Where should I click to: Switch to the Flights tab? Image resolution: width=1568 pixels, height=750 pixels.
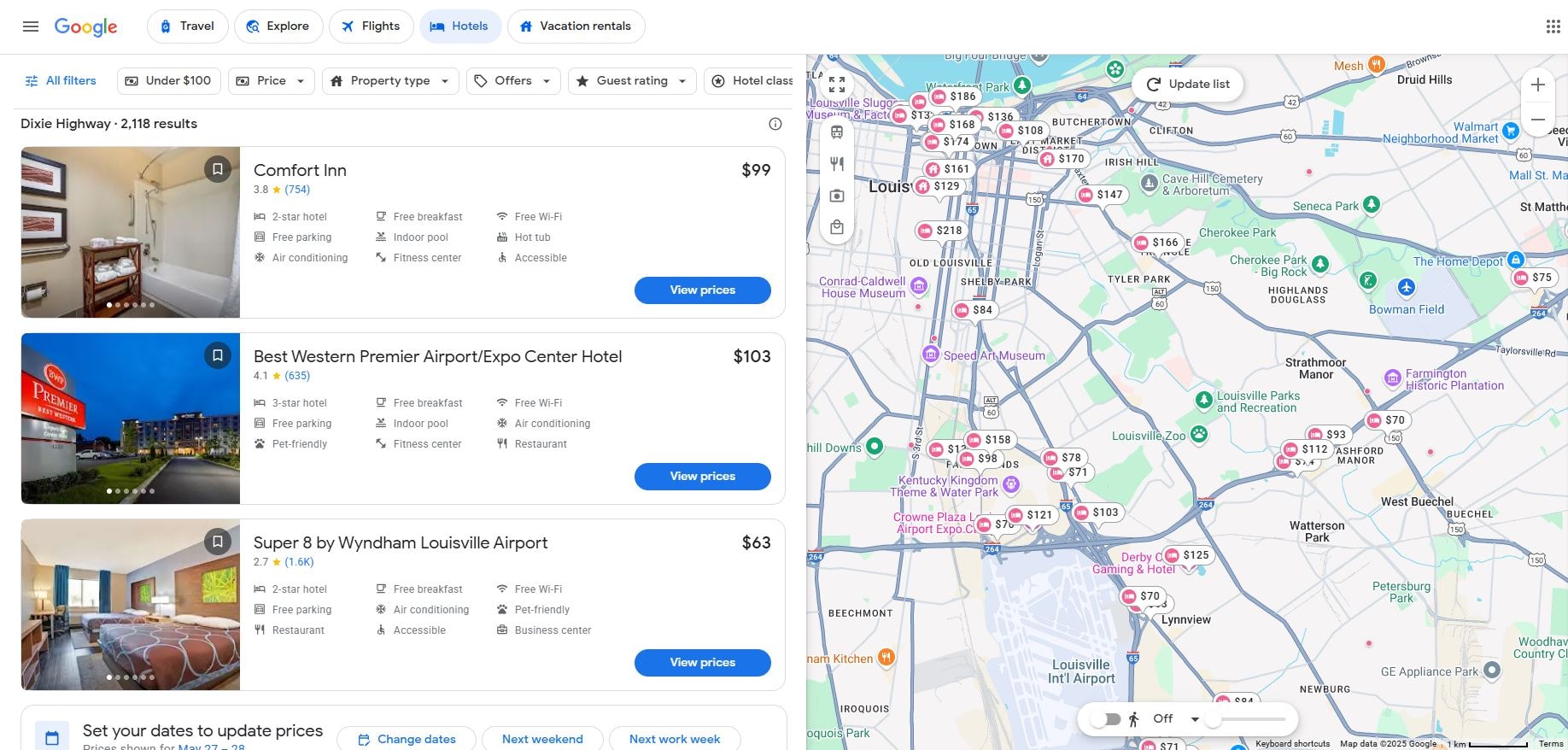coord(371,26)
